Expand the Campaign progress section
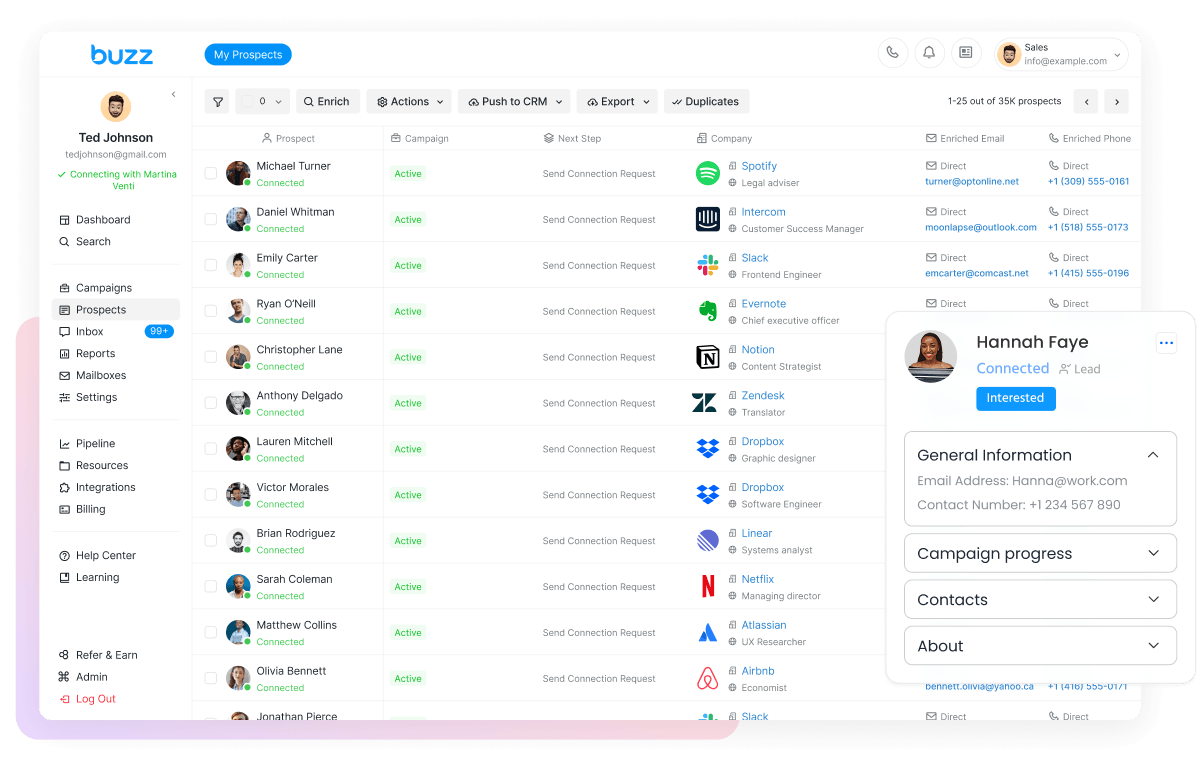Screen dimensions: 1200x768 [x=1040, y=553]
